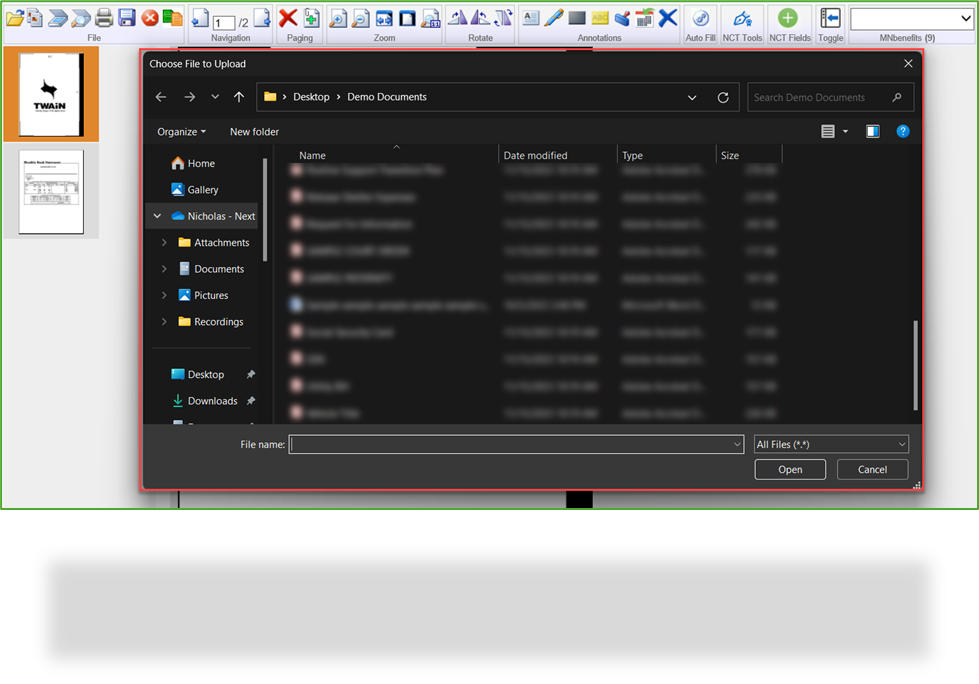979x684 pixels.
Task: Open recent locations chevron in dialog
Action: pyautogui.click(x=215, y=97)
